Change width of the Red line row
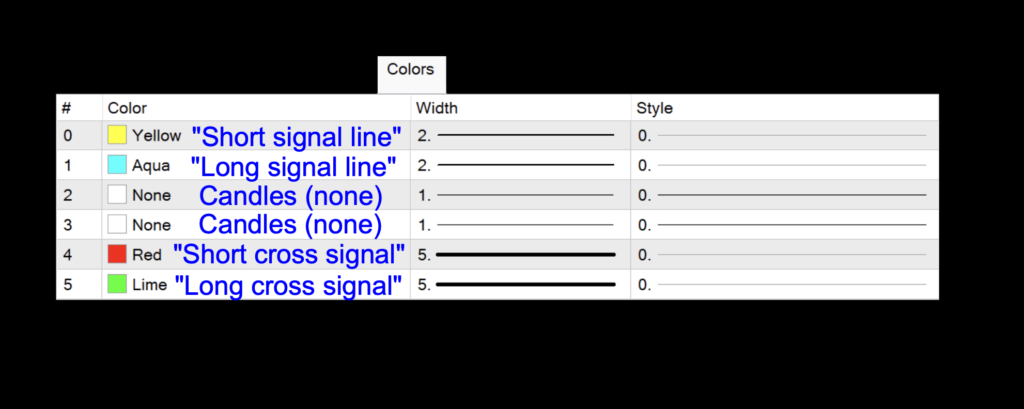The height and width of the screenshot is (409, 1024). [x=520, y=255]
